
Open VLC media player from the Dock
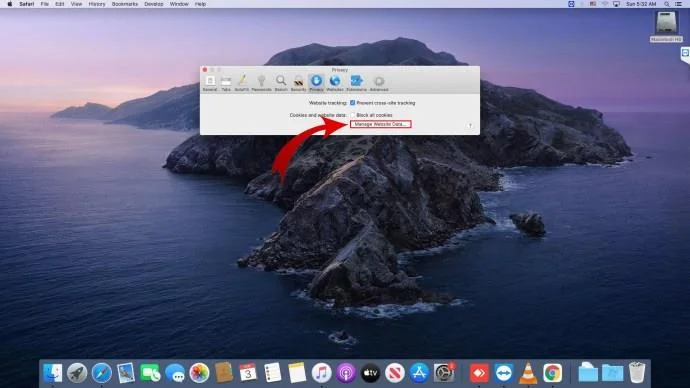click(528, 373)
